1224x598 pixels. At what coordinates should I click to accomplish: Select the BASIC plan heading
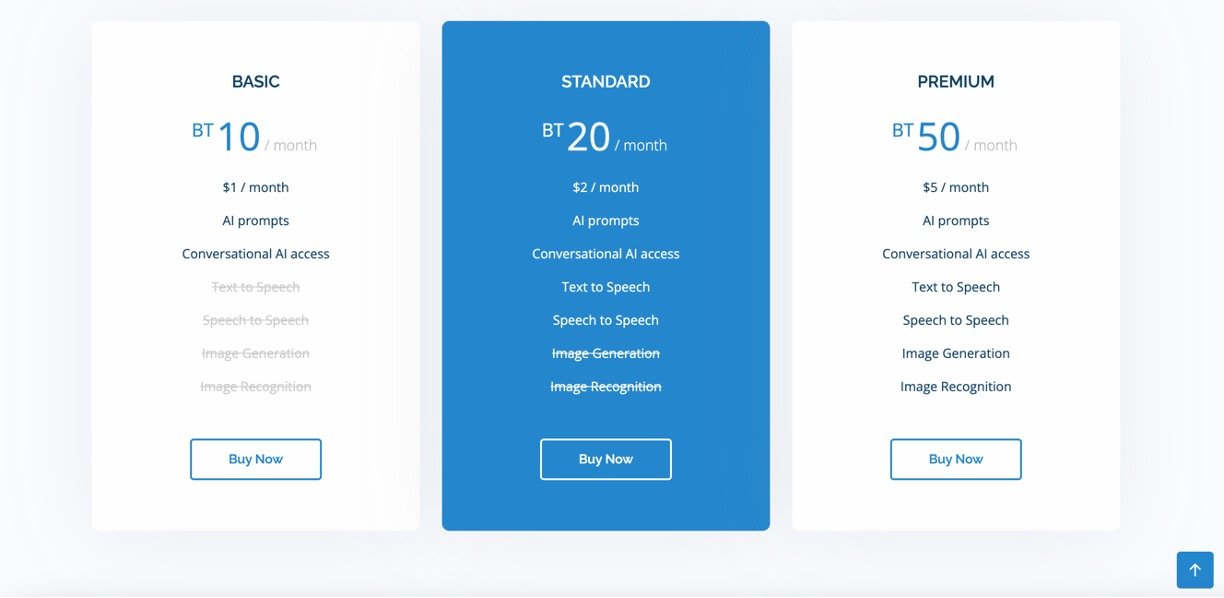[x=256, y=82]
